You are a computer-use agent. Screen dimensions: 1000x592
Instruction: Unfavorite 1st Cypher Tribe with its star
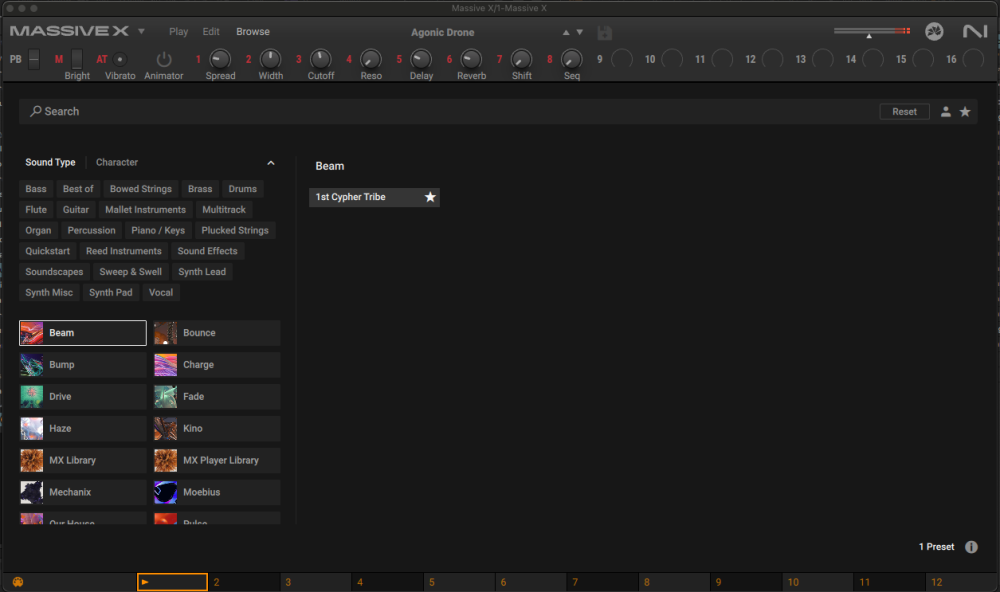click(430, 197)
